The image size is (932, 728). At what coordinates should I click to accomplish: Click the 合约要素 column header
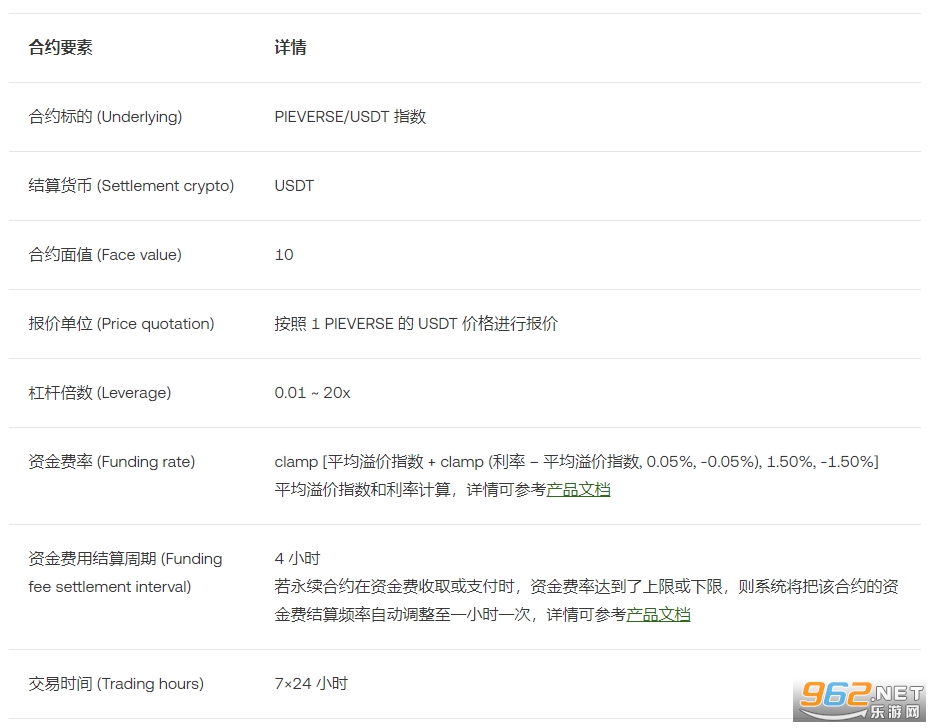61,48
